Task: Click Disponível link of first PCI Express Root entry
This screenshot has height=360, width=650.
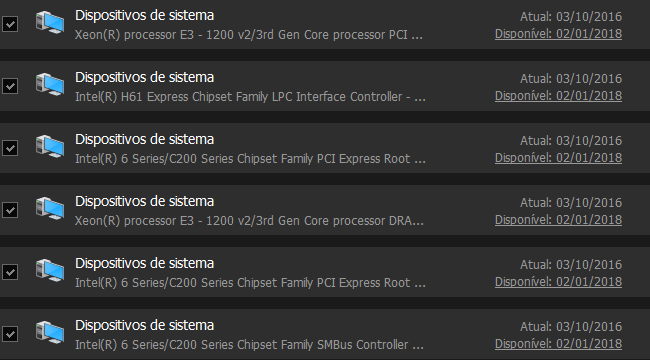Action: click(x=558, y=158)
